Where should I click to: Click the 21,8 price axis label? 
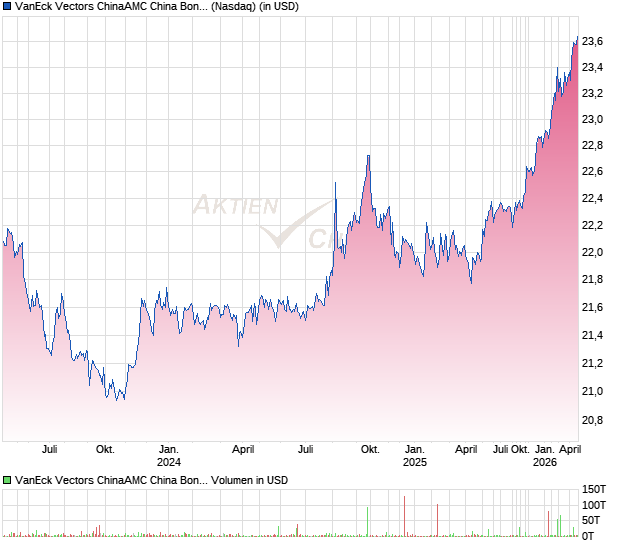pos(592,280)
